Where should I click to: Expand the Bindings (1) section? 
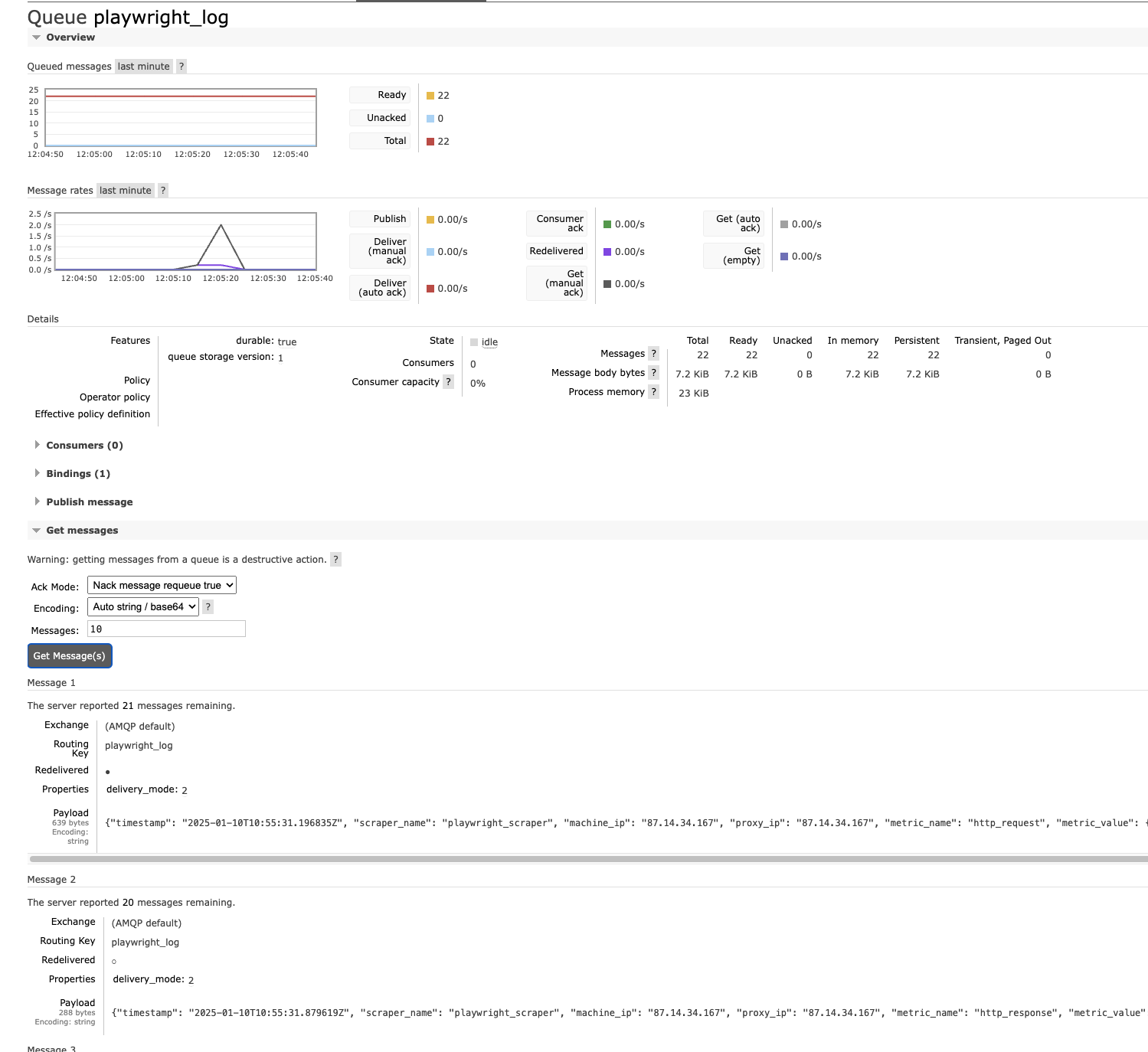coord(77,474)
